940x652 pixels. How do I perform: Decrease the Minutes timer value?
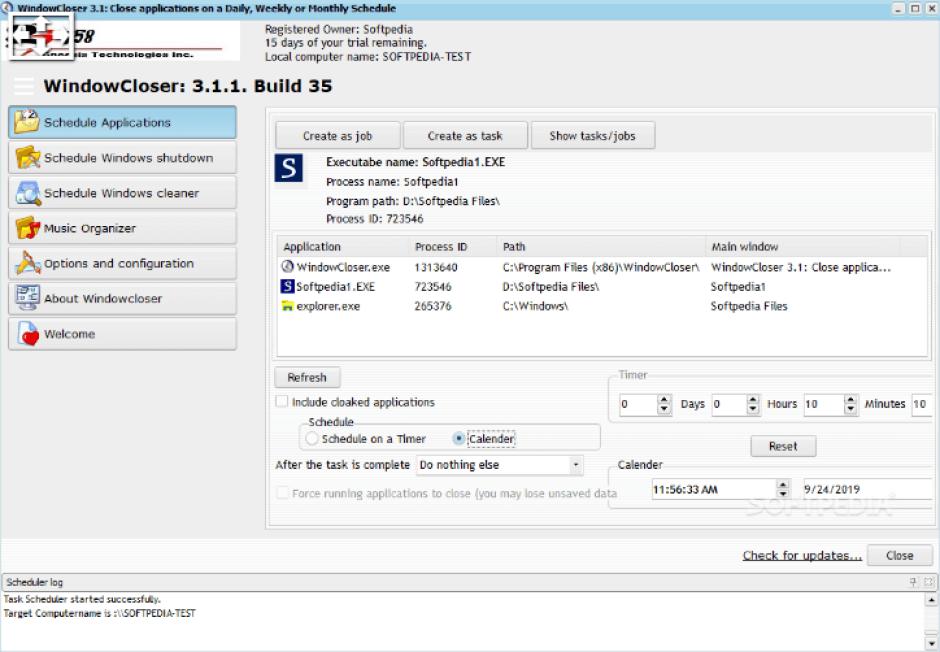850,409
